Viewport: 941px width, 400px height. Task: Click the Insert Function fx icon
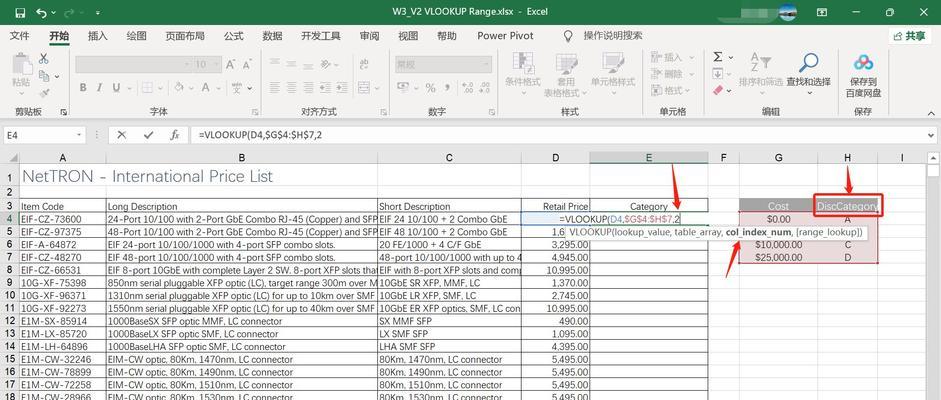(175, 136)
